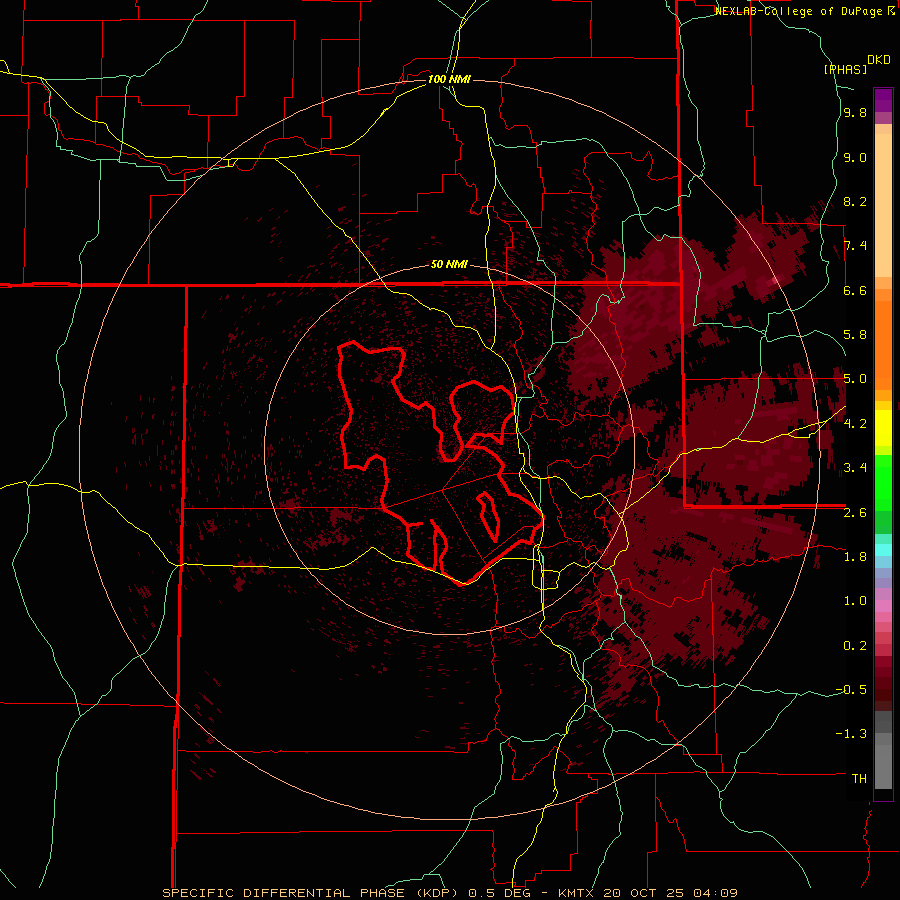
Task: Click the 0.2 value on the color scale
Action: pyautogui.click(x=855, y=645)
